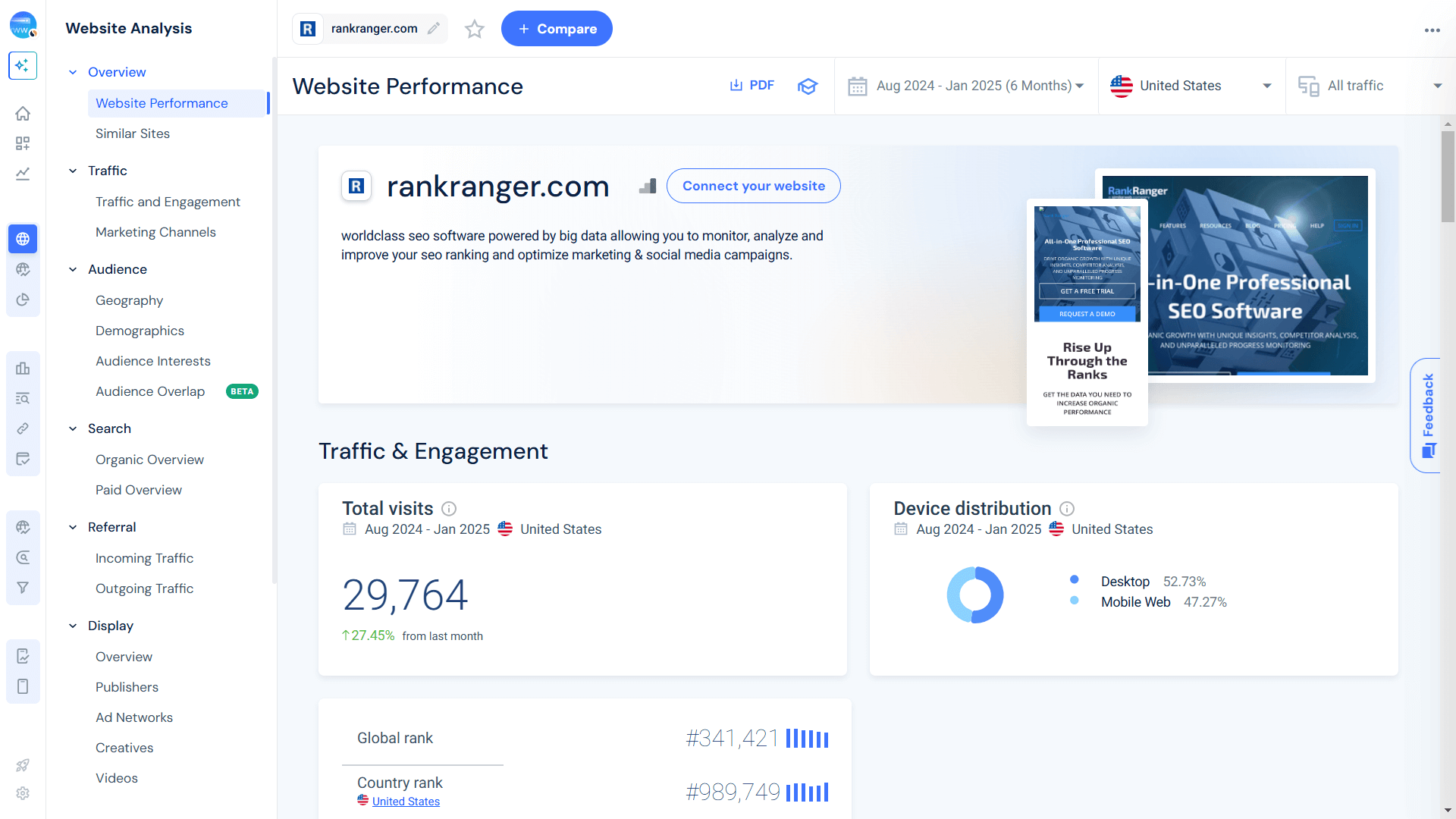Open the bar chart icon in rail
The width and height of the screenshot is (1456, 819).
click(x=23, y=368)
